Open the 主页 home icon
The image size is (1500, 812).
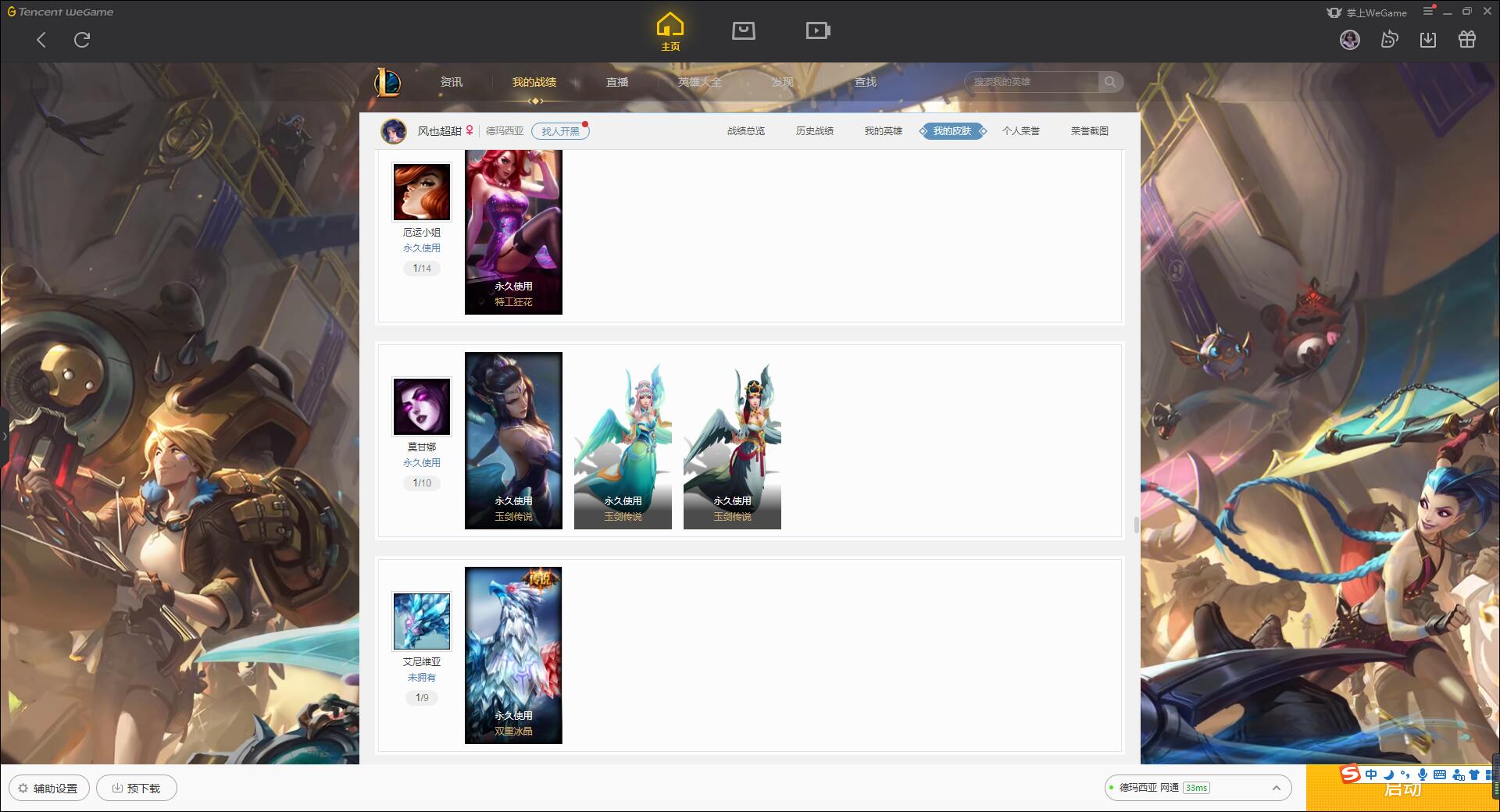click(670, 32)
